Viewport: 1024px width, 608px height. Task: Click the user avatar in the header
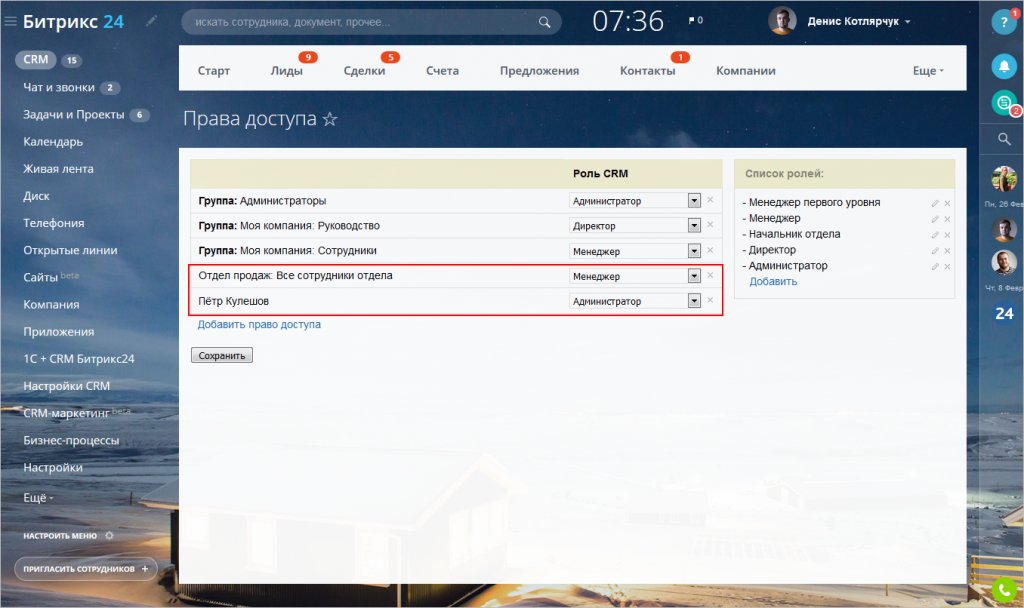pyautogui.click(x=782, y=21)
